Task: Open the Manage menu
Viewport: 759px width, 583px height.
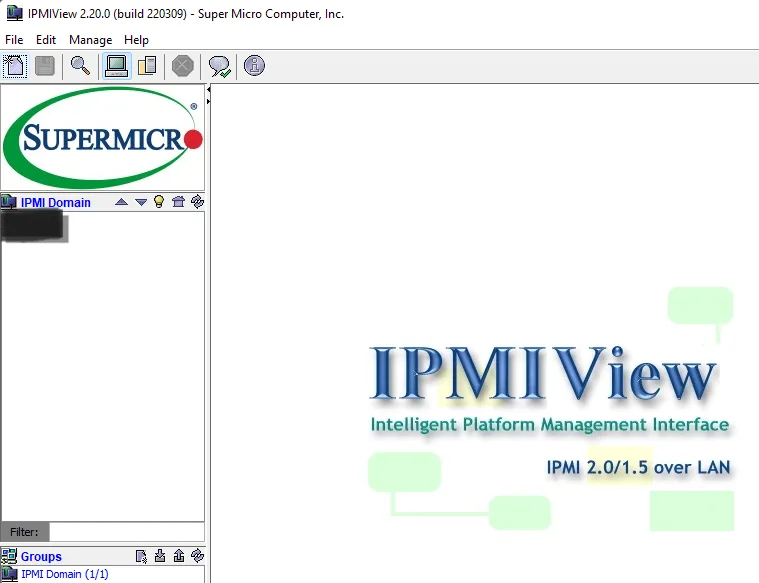Action: tap(90, 40)
